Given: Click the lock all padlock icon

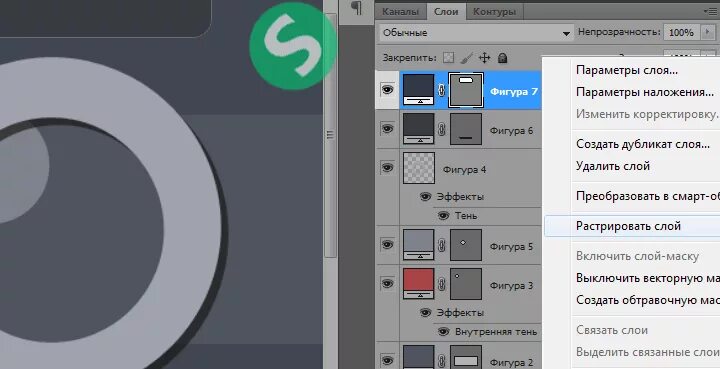Looking at the screenshot, I should pyautogui.click(x=503, y=58).
